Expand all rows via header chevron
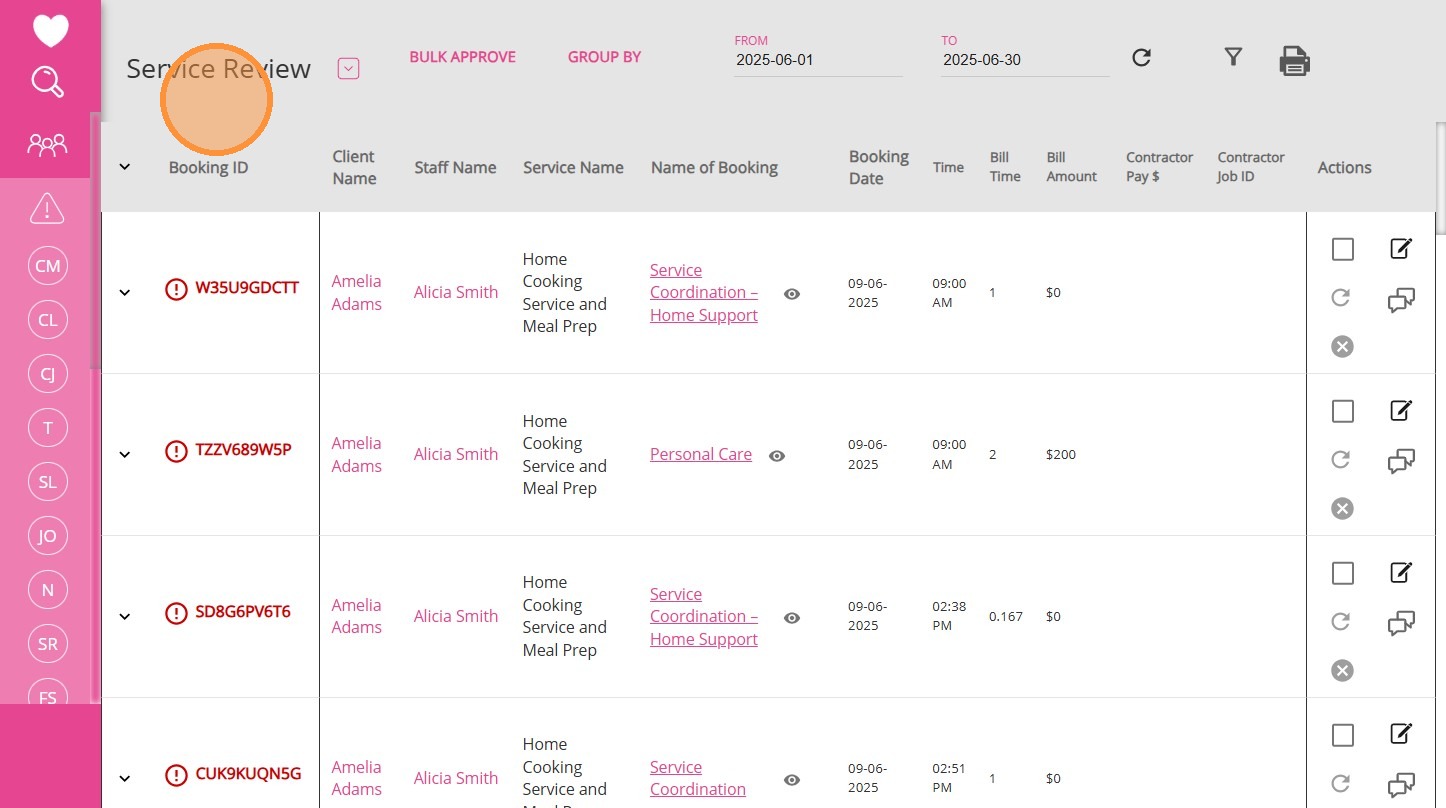 pyautogui.click(x=125, y=167)
